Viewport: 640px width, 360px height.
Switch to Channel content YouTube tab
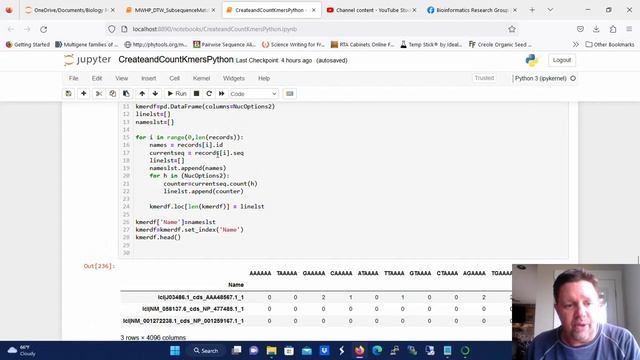(371, 10)
